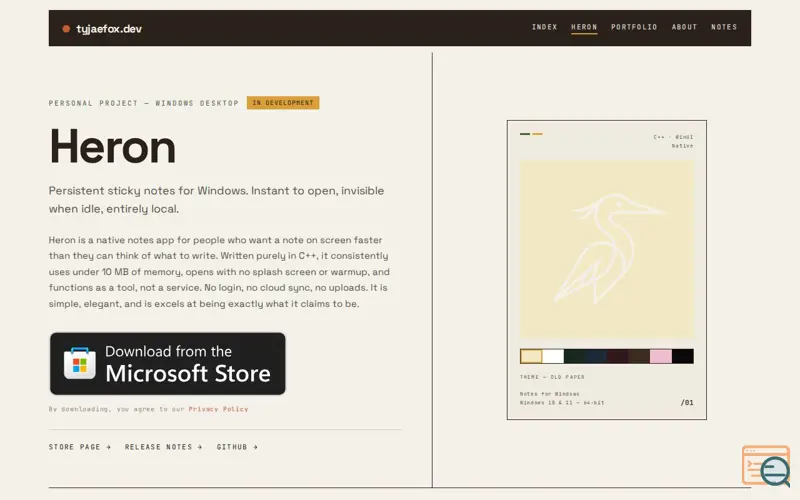Pick the dark green theme swatch
This screenshot has height=500, width=800.
click(x=574, y=356)
